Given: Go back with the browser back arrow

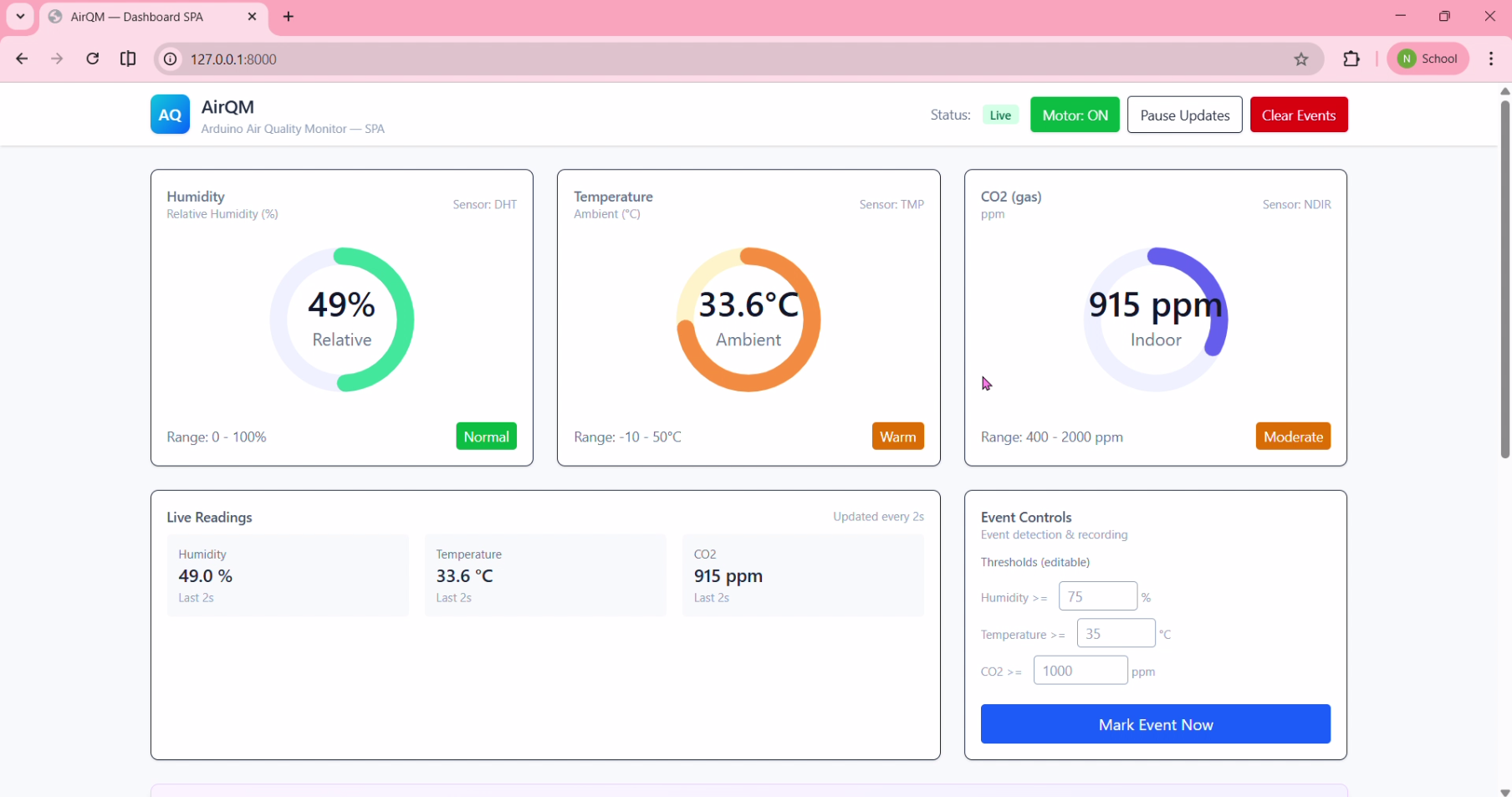Looking at the screenshot, I should (23, 59).
